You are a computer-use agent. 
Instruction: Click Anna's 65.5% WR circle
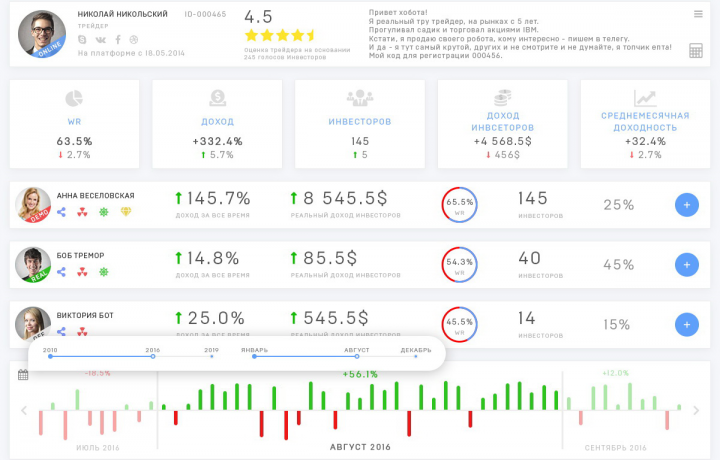tap(460, 205)
